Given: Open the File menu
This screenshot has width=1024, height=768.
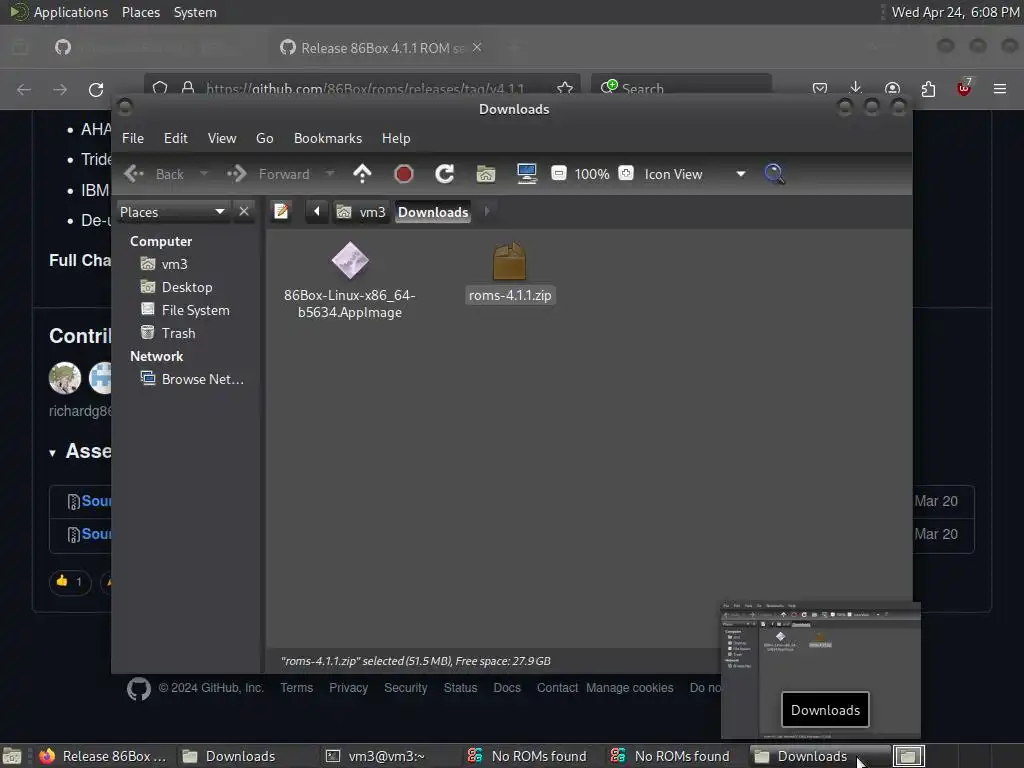Looking at the screenshot, I should click(133, 138).
